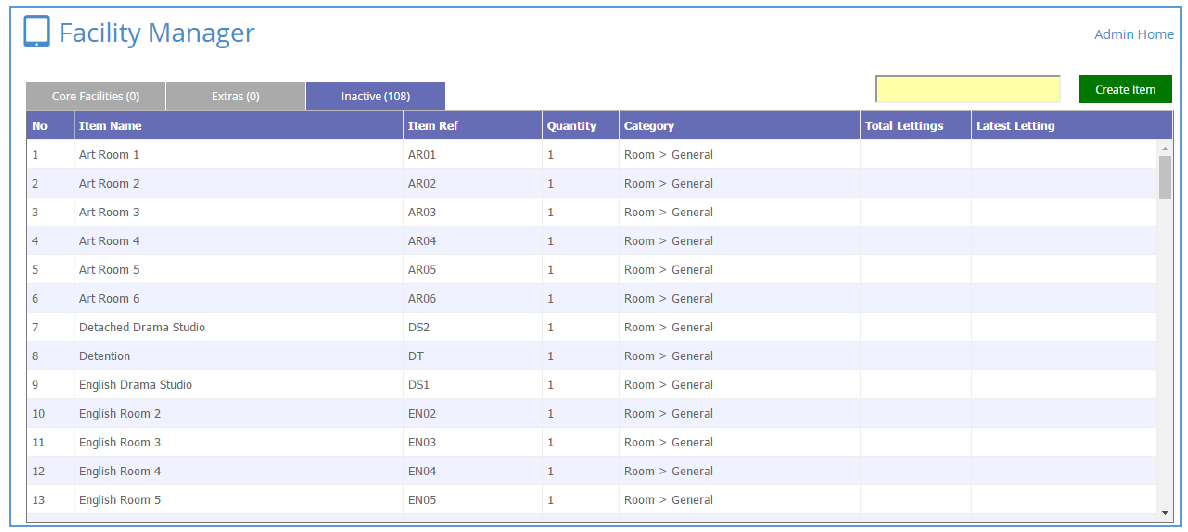Click item ref AR02
The image size is (1188, 532).
tap(422, 183)
